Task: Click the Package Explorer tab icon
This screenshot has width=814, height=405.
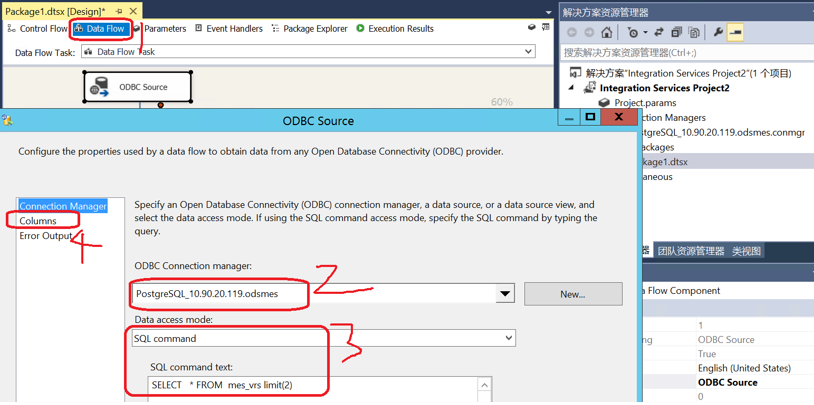Action: point(276,29)
